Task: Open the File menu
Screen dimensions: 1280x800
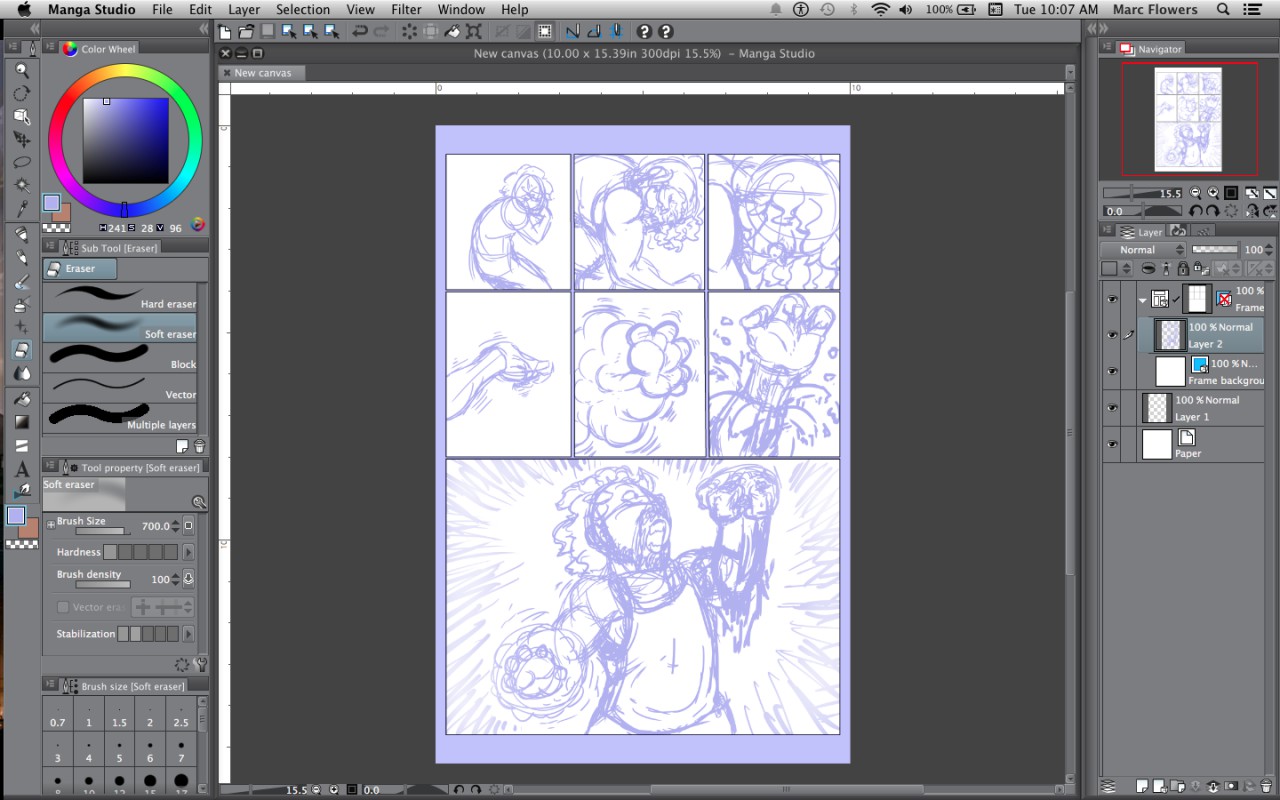Action: pyautogui.click(x=162, y=9)
